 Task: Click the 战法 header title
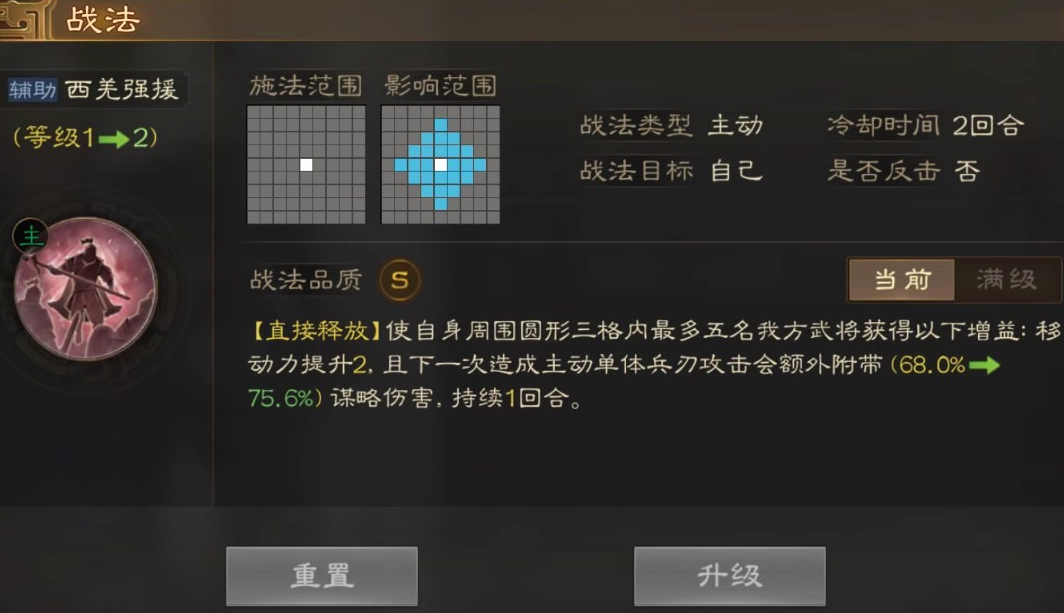(x=103, y=19)
